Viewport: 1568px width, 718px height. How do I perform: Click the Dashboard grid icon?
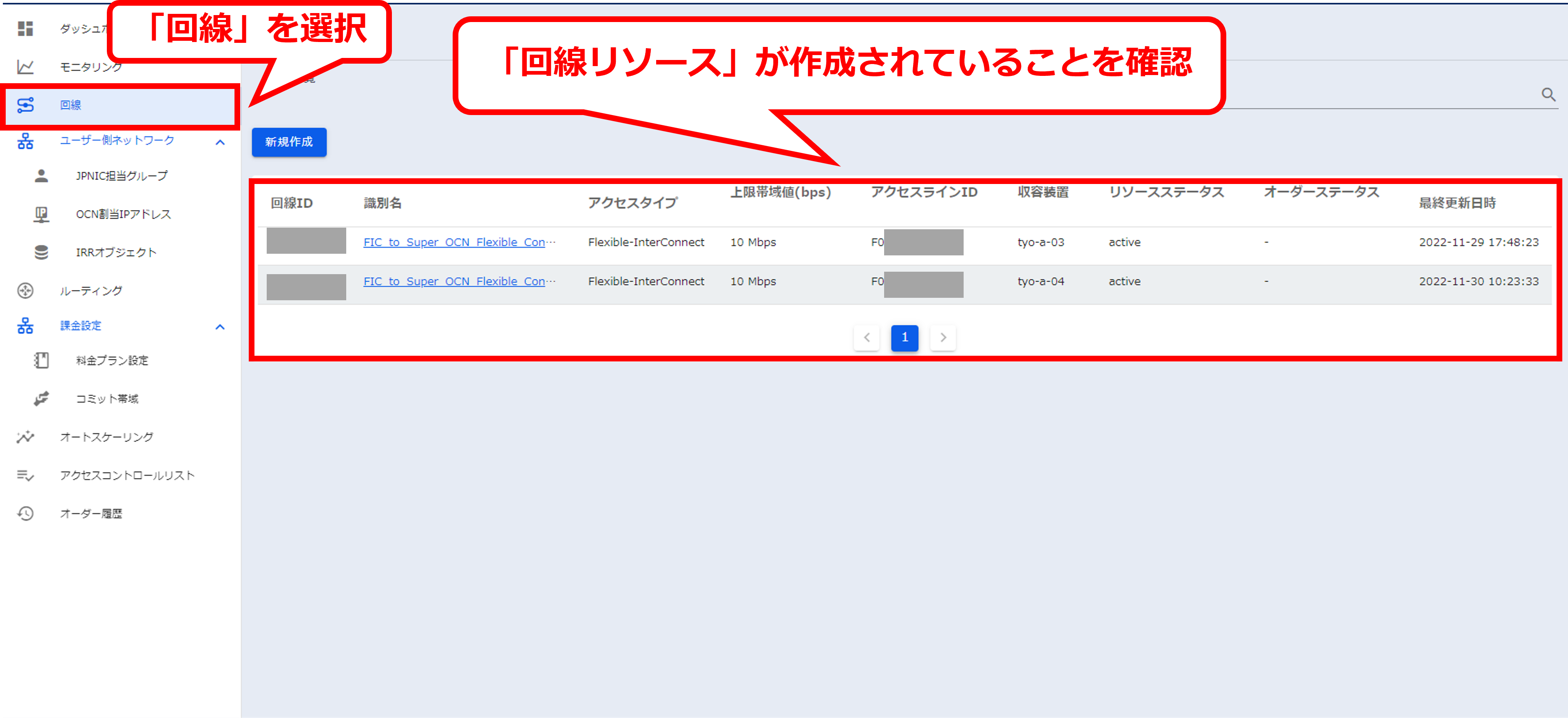click(25, 29)
